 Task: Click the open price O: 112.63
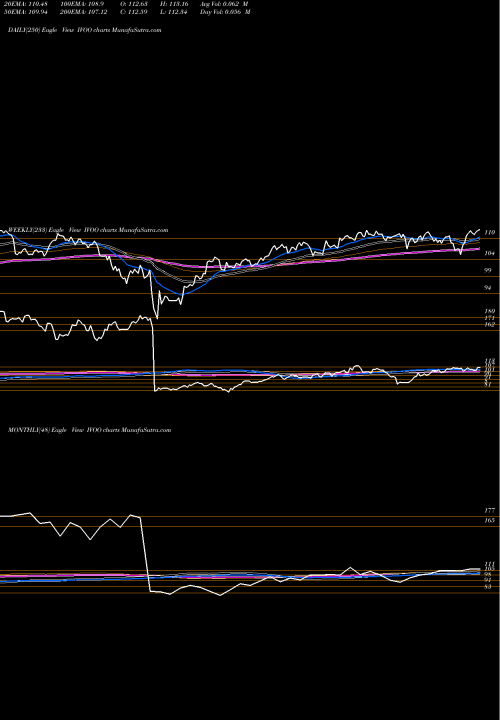point(135,4)
